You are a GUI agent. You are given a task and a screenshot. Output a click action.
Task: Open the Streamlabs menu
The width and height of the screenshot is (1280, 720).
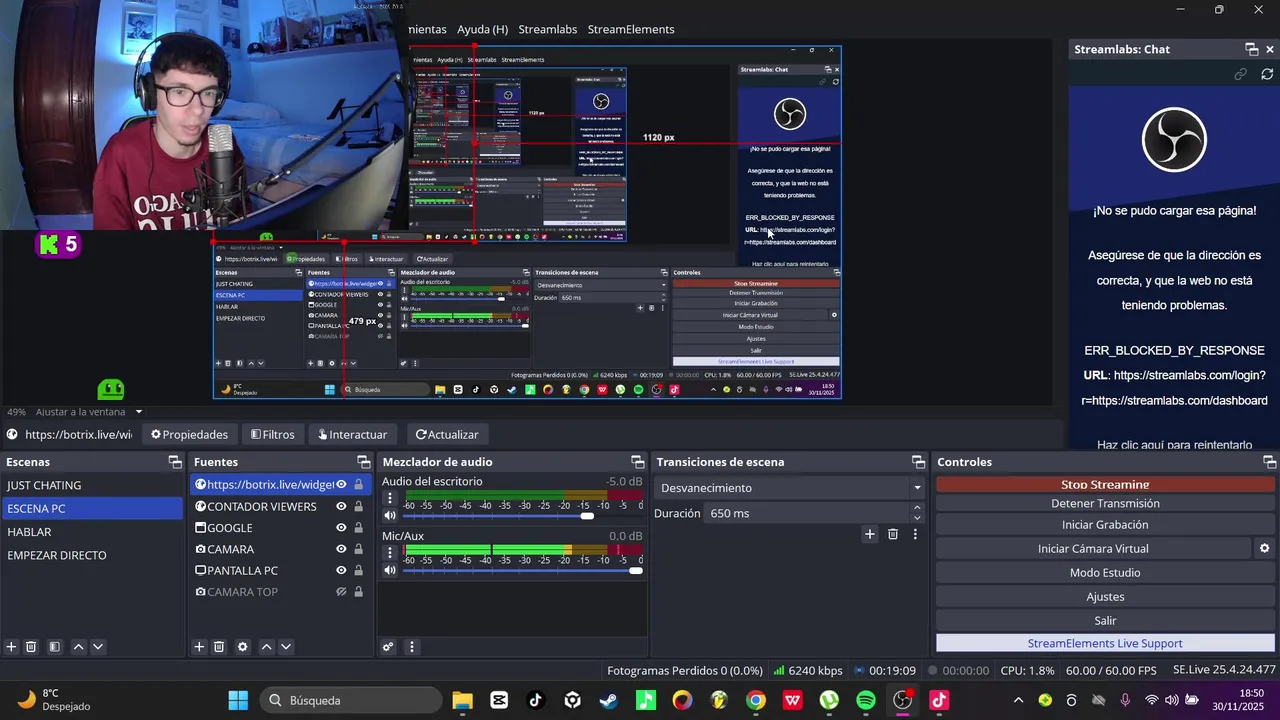coord(547,29)
